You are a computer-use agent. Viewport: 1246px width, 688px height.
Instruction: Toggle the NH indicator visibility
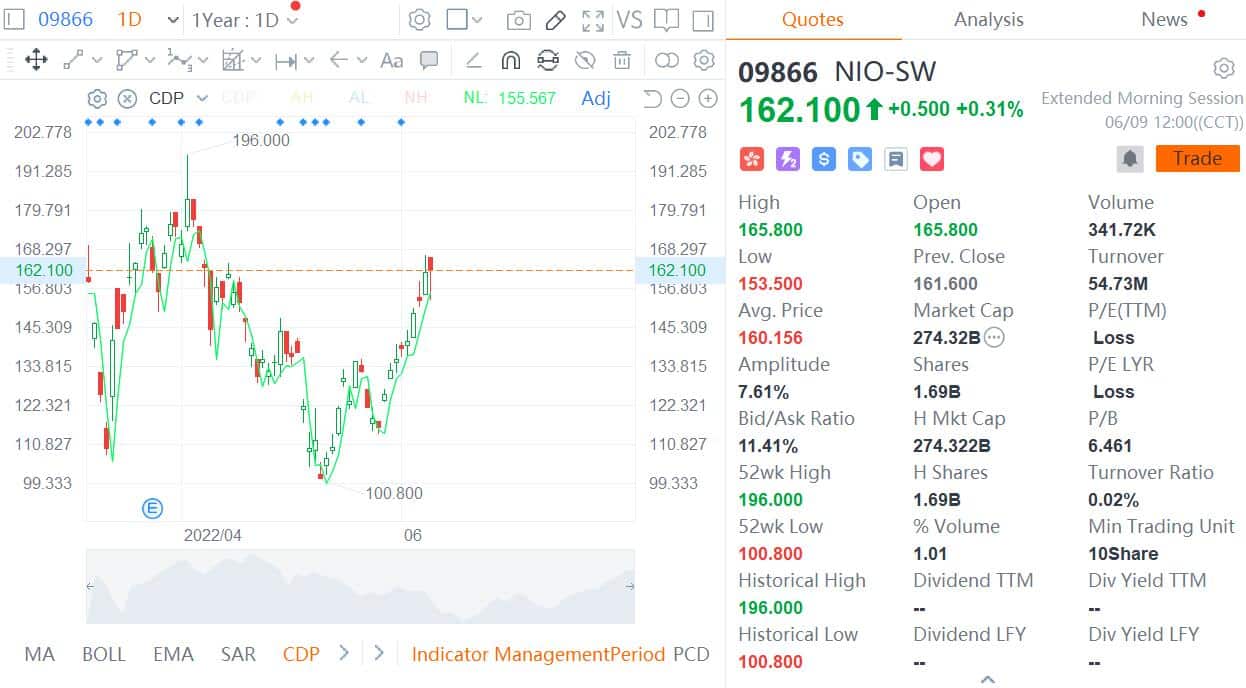[416, 98]
